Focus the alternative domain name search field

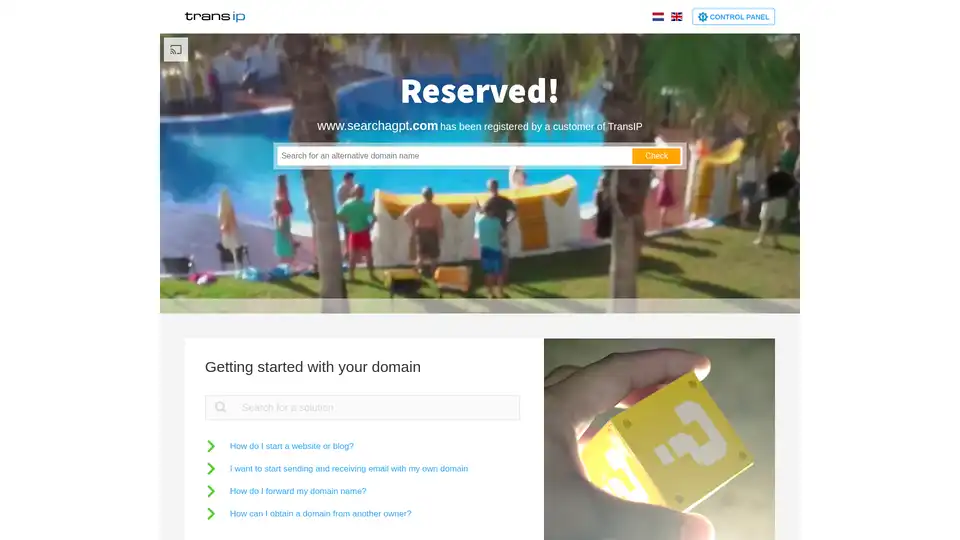pyautogui.click(x=454, y=156)
